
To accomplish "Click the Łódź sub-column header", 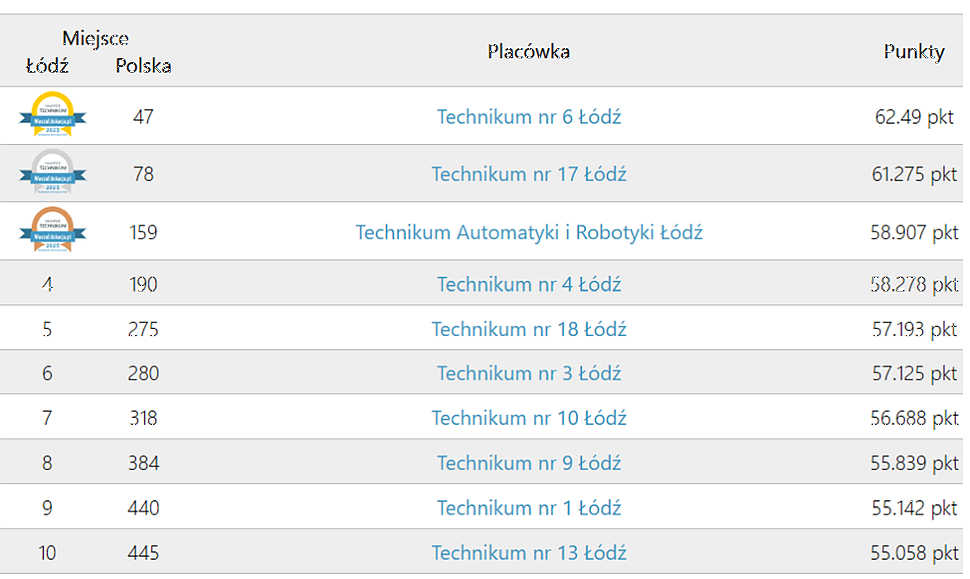I will pyautogui.click(x=47, y=67).
